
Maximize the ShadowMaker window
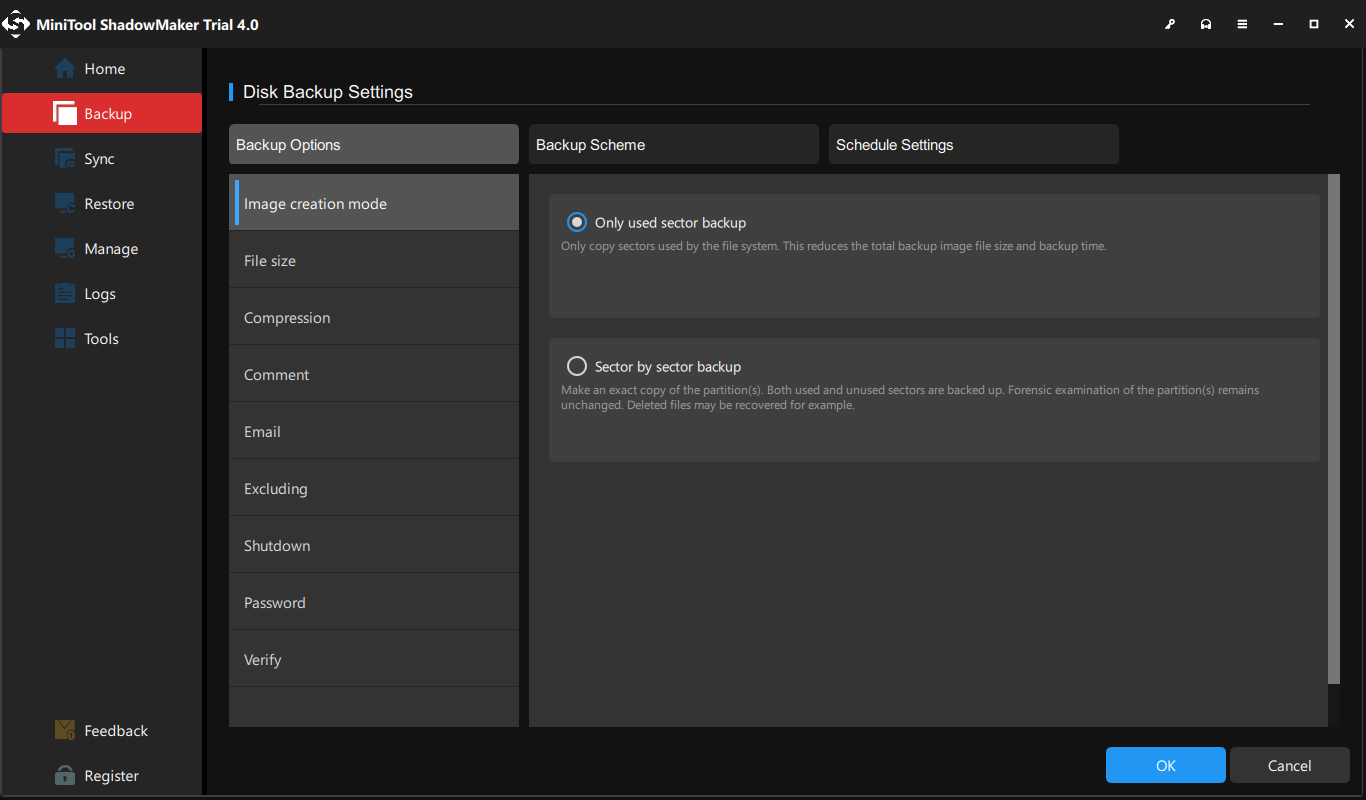(x=1314, y=25)
